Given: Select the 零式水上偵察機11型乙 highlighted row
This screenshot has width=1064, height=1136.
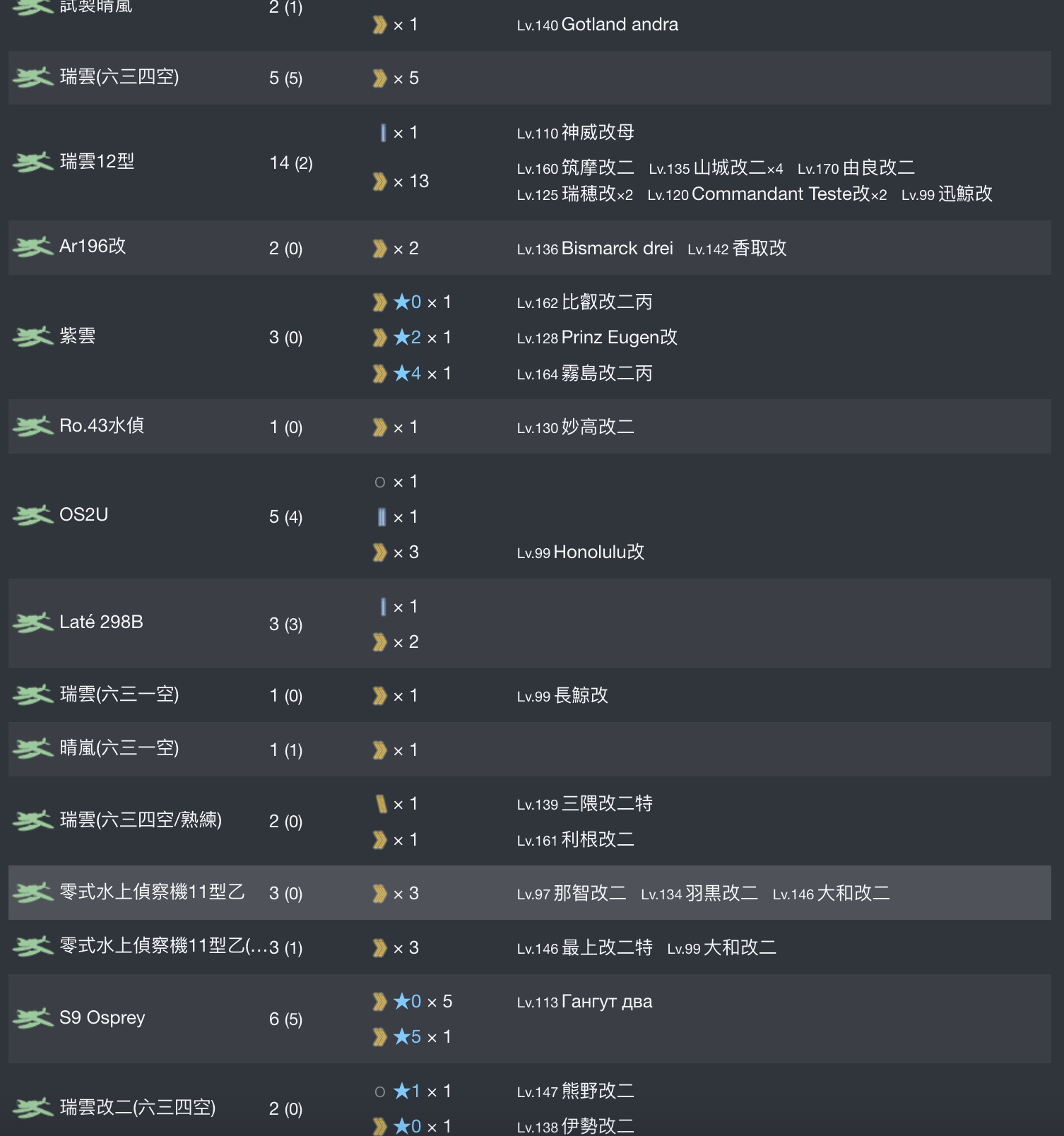Looking at the screenshot, I should [x=530, y=893].
